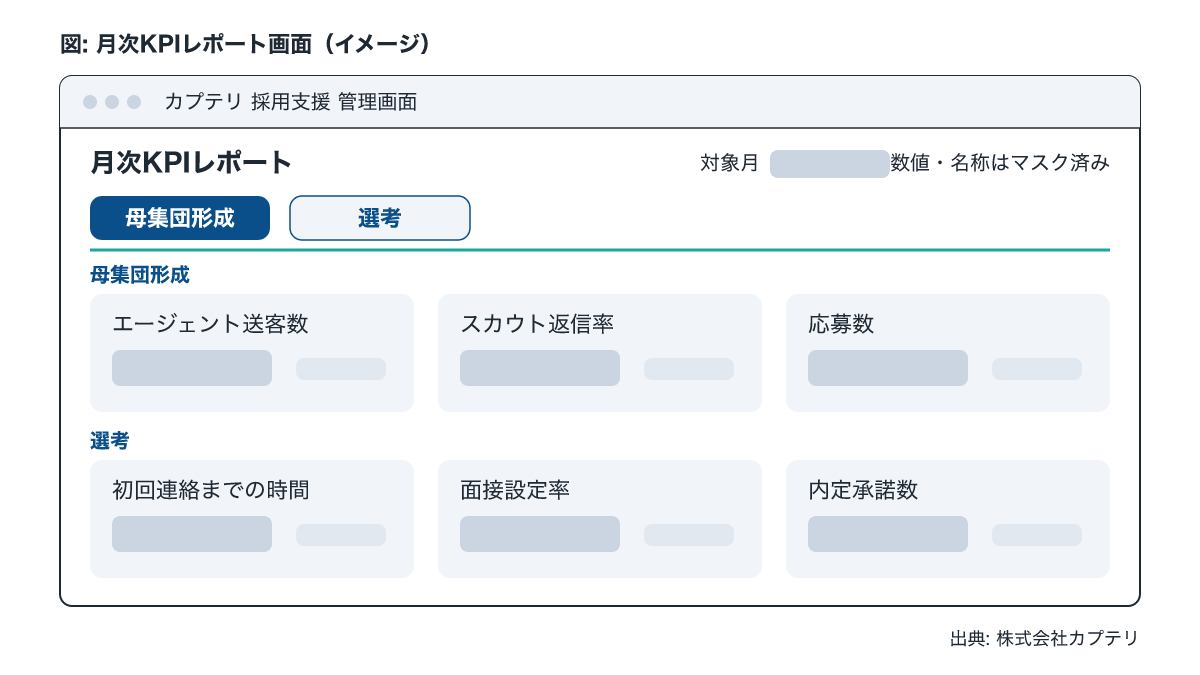The width and height of the screenshot is (1200, 675).
Task: Click the 月次KPIレポート heading
Action: tap(191, 163)
